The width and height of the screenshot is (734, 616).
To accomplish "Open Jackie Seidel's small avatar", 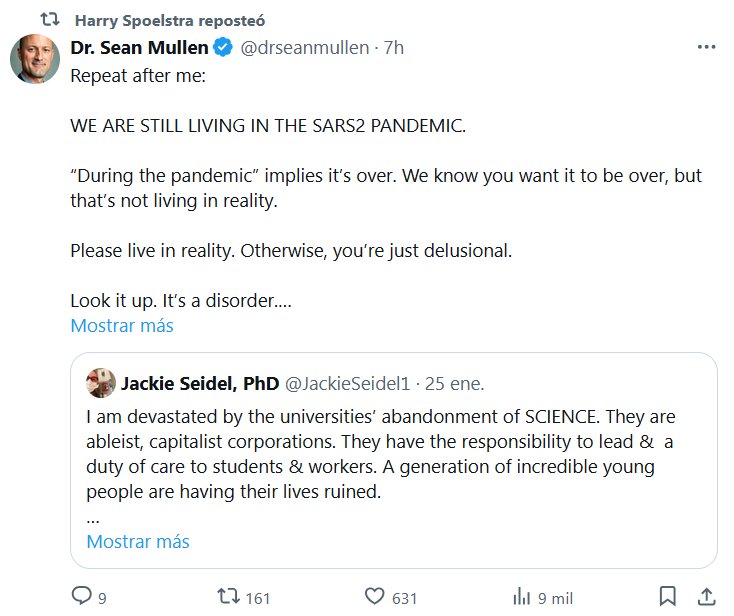I will [100, 383].
